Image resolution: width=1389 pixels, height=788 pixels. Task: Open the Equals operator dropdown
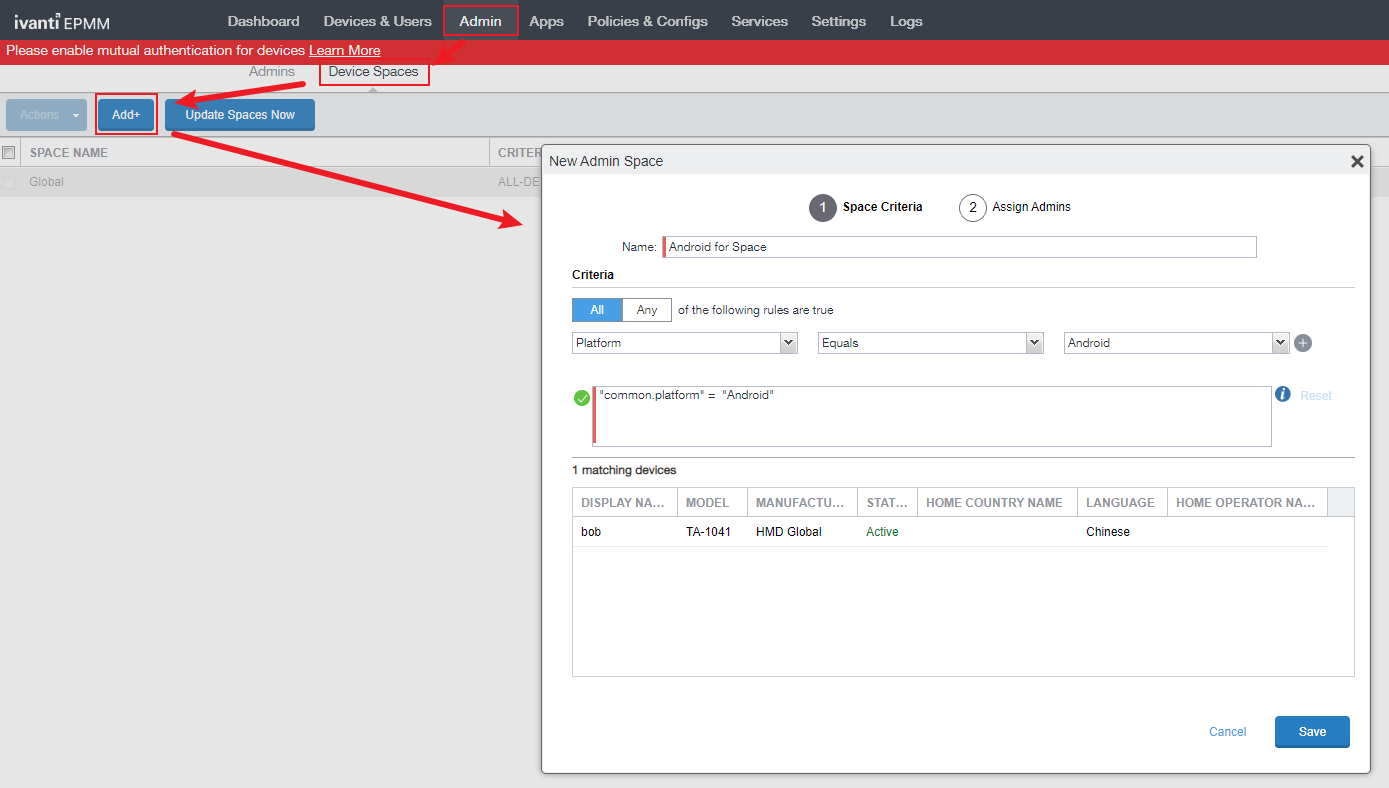coord(930,343)
